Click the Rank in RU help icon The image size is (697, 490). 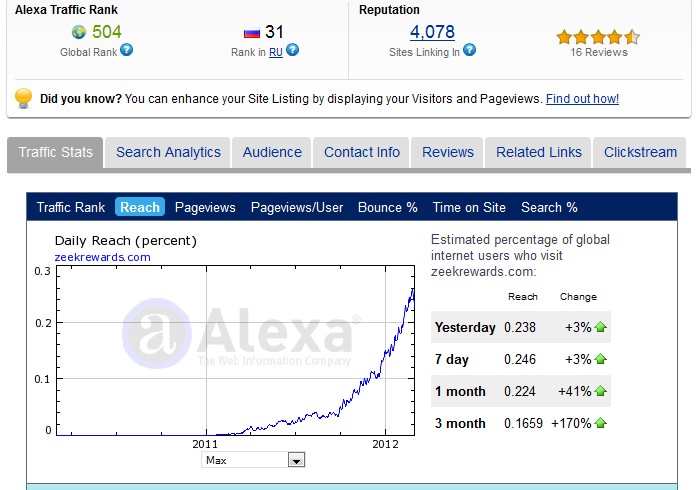[x=292, y=50]
